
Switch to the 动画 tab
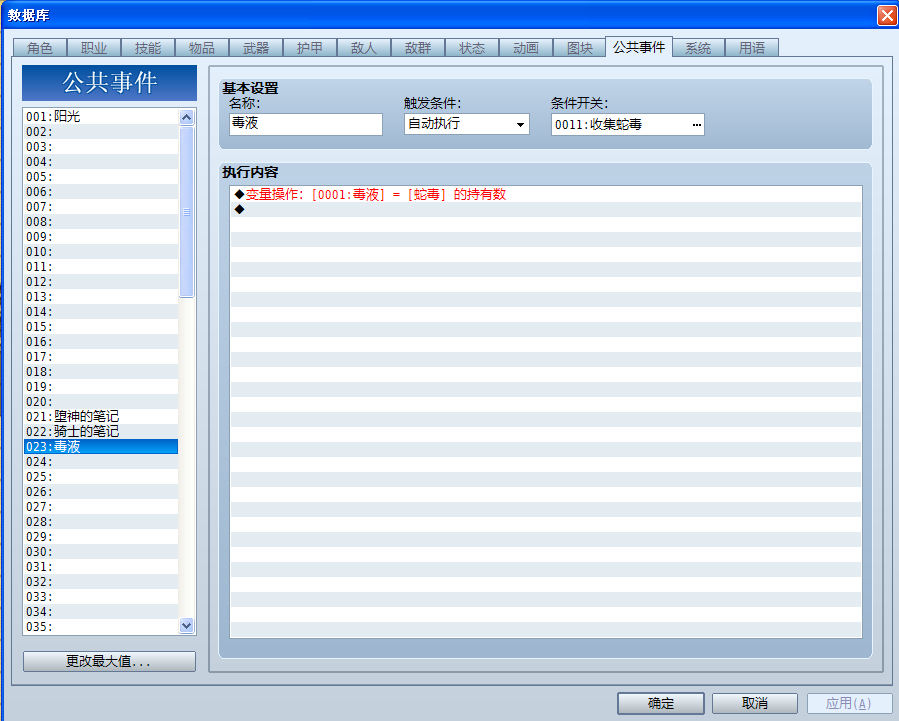tap(526, 48)
